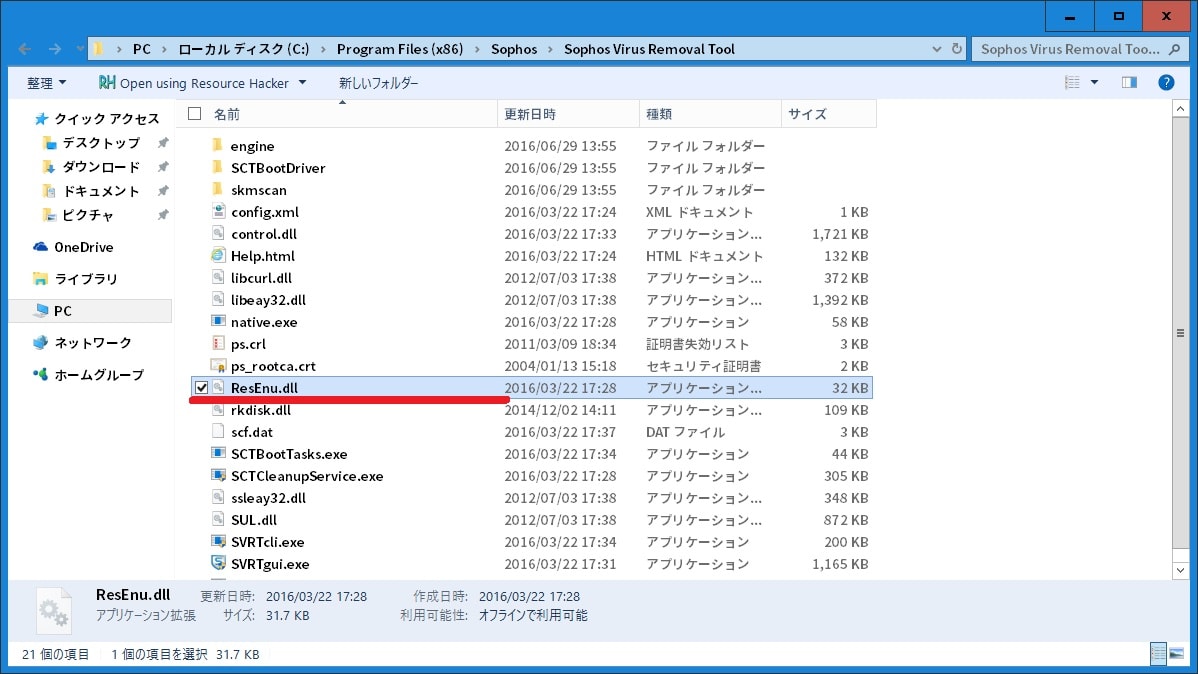Viewport: 1198px width, 674px height.
Task: Click the libeay32.dll file icon
Action: pos(219,300)
